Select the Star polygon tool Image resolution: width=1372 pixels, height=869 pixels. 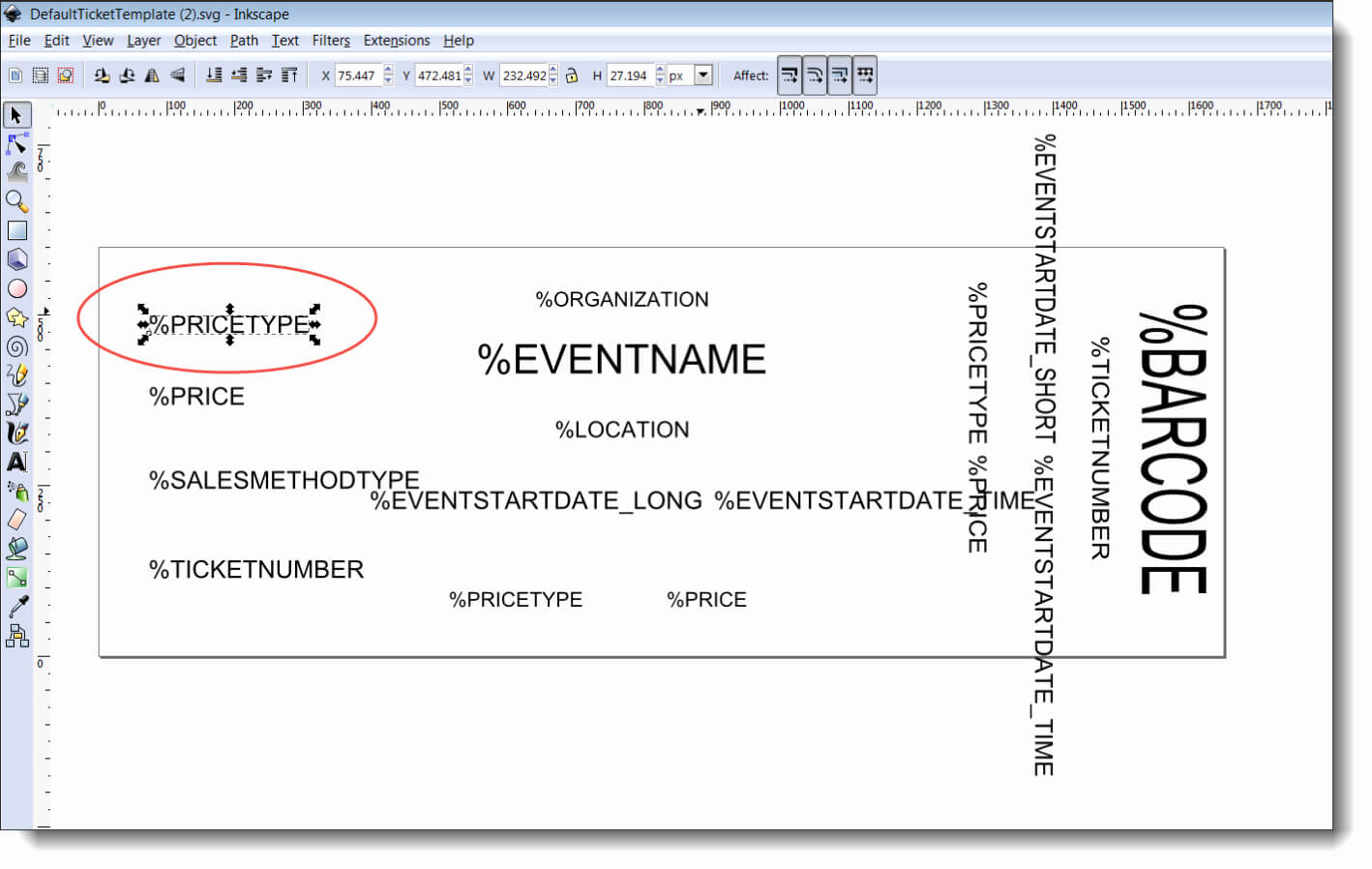[16, 317]
